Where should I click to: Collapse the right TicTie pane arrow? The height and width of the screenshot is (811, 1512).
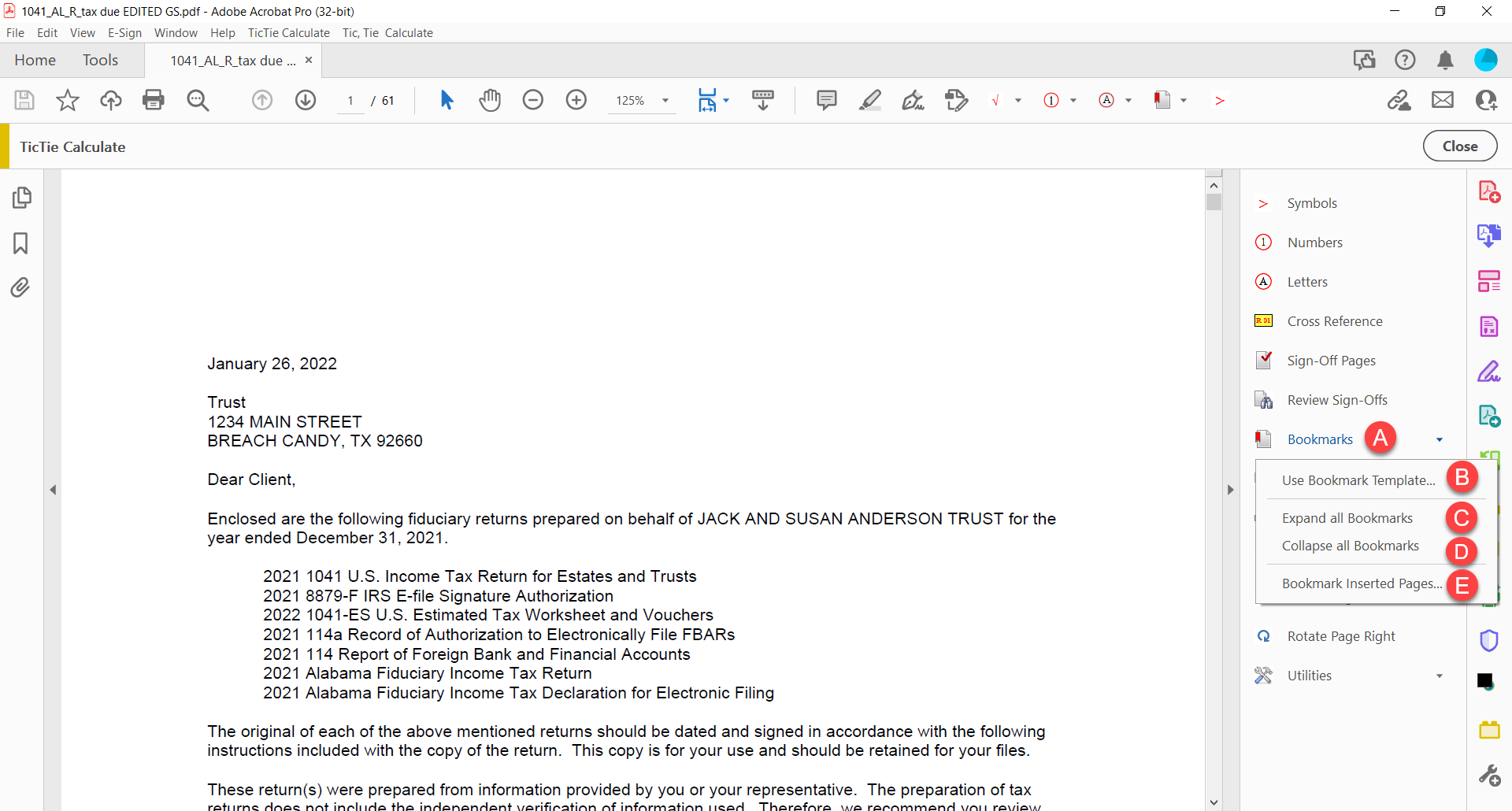[x=1230, y=490]
